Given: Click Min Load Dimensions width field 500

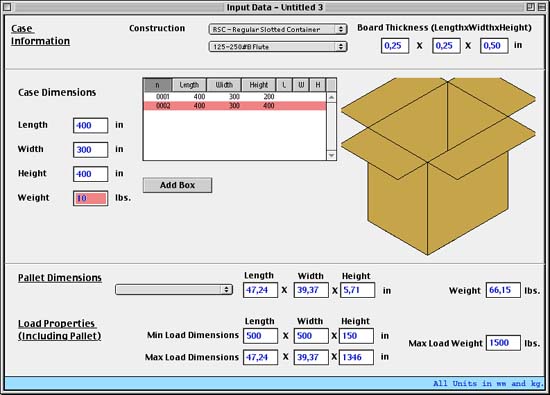Looking at the screenshot, I should (311, 336).
